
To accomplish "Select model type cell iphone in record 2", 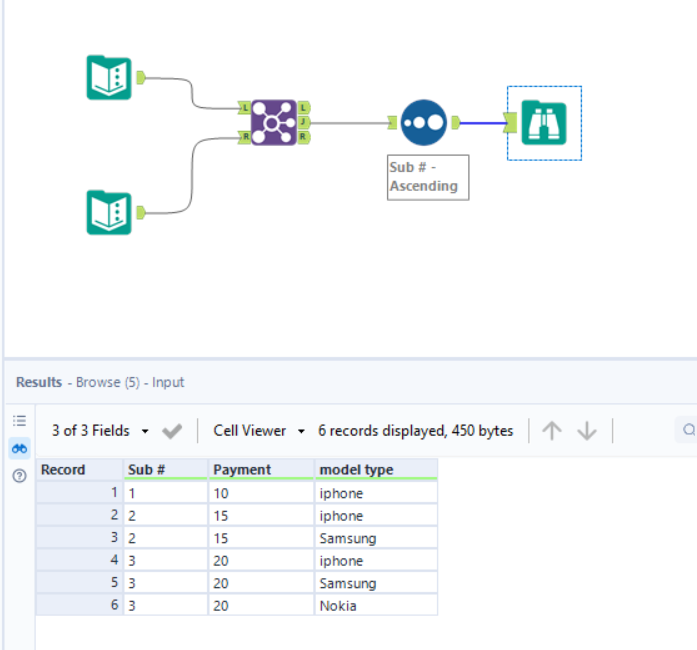I will [376, 516].
